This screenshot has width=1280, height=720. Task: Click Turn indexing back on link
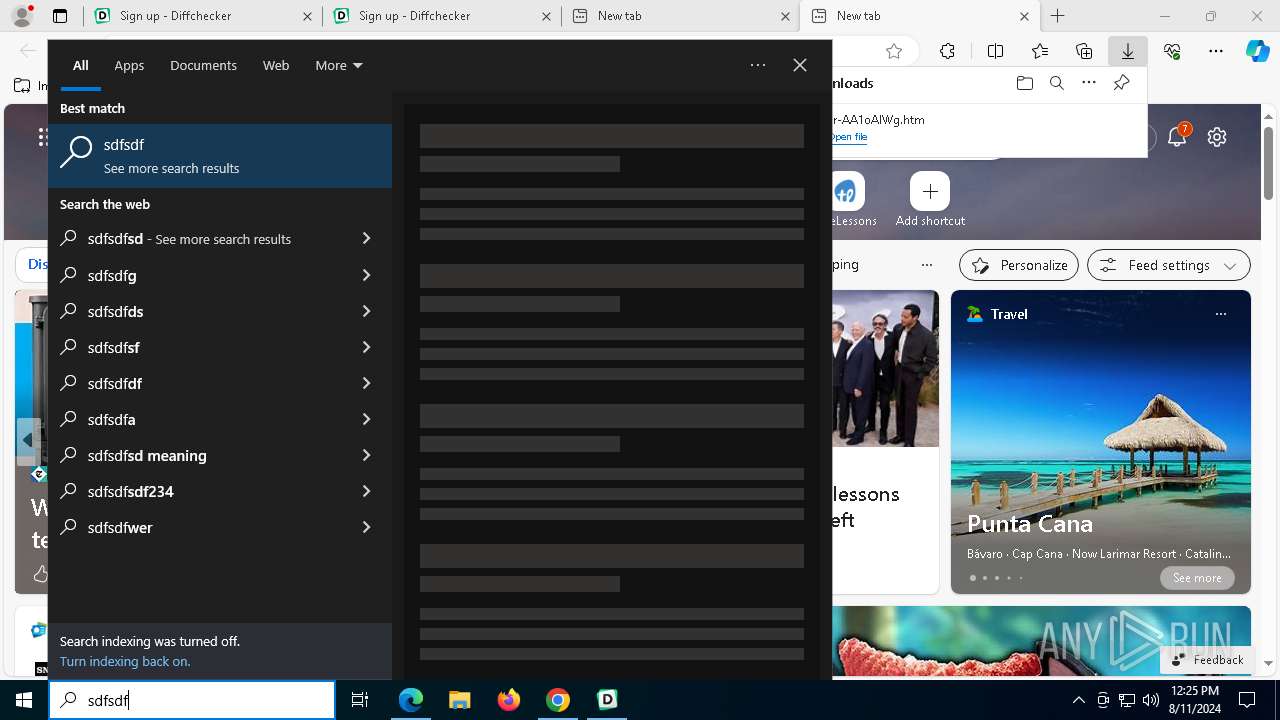125,662
